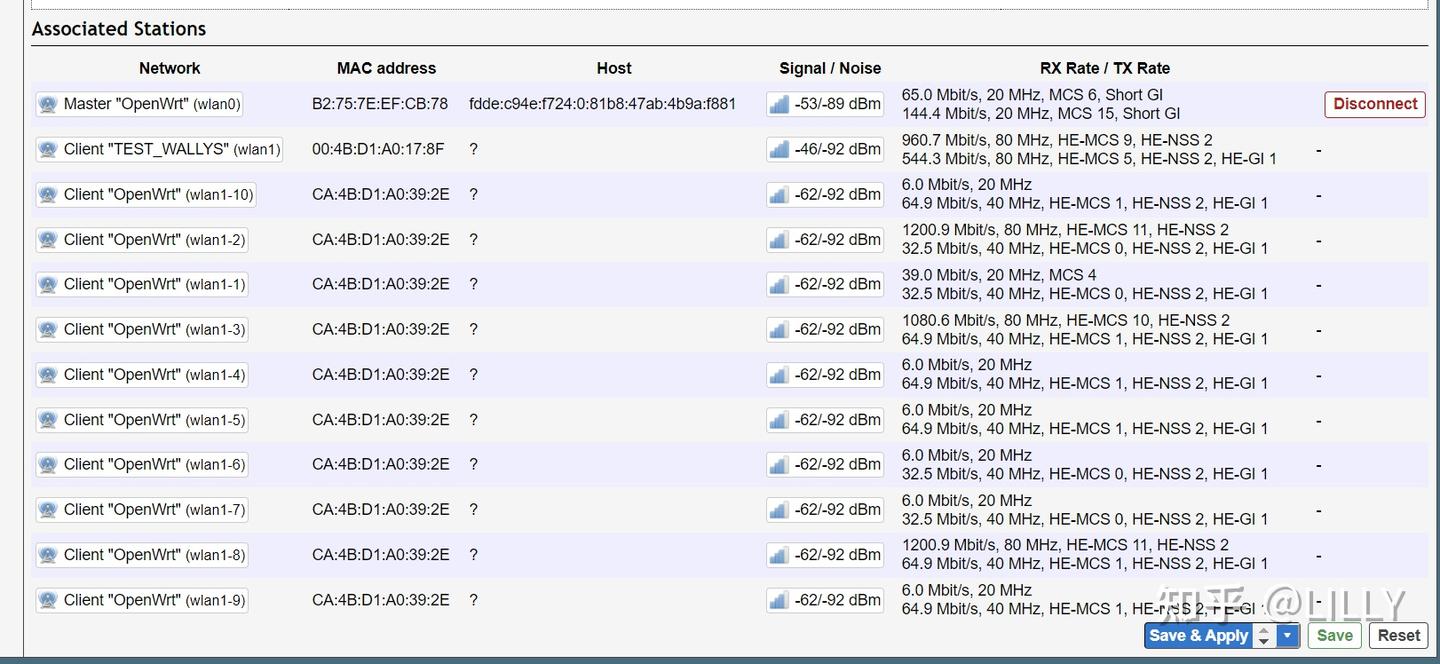
Task: Click signal bars icon in wlan1-5 row
Action: coord(779,420)
